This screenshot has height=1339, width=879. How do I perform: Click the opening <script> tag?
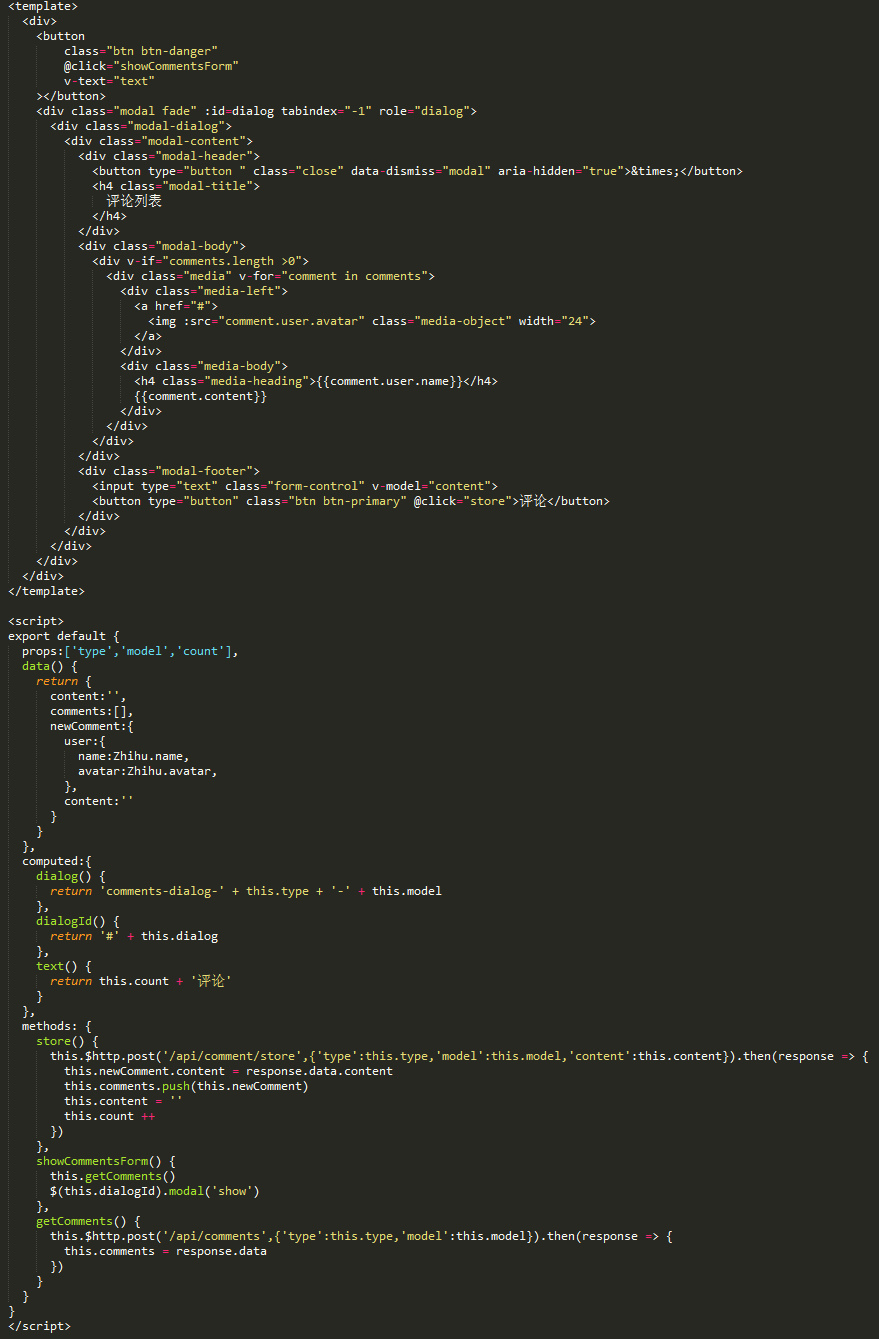(36, 621)
